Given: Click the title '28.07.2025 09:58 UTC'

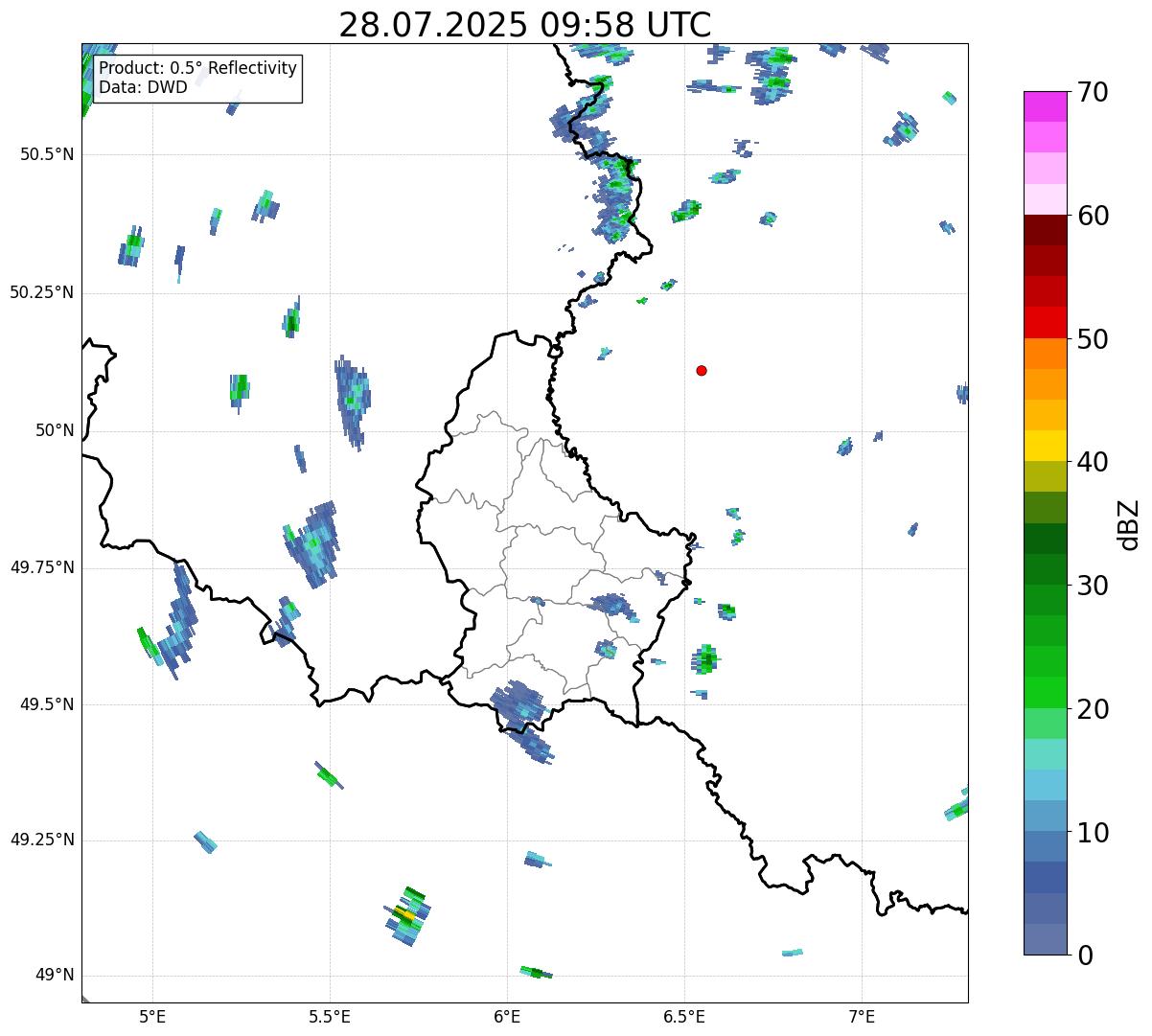Looking at the screenshot, I should point(525,25).
